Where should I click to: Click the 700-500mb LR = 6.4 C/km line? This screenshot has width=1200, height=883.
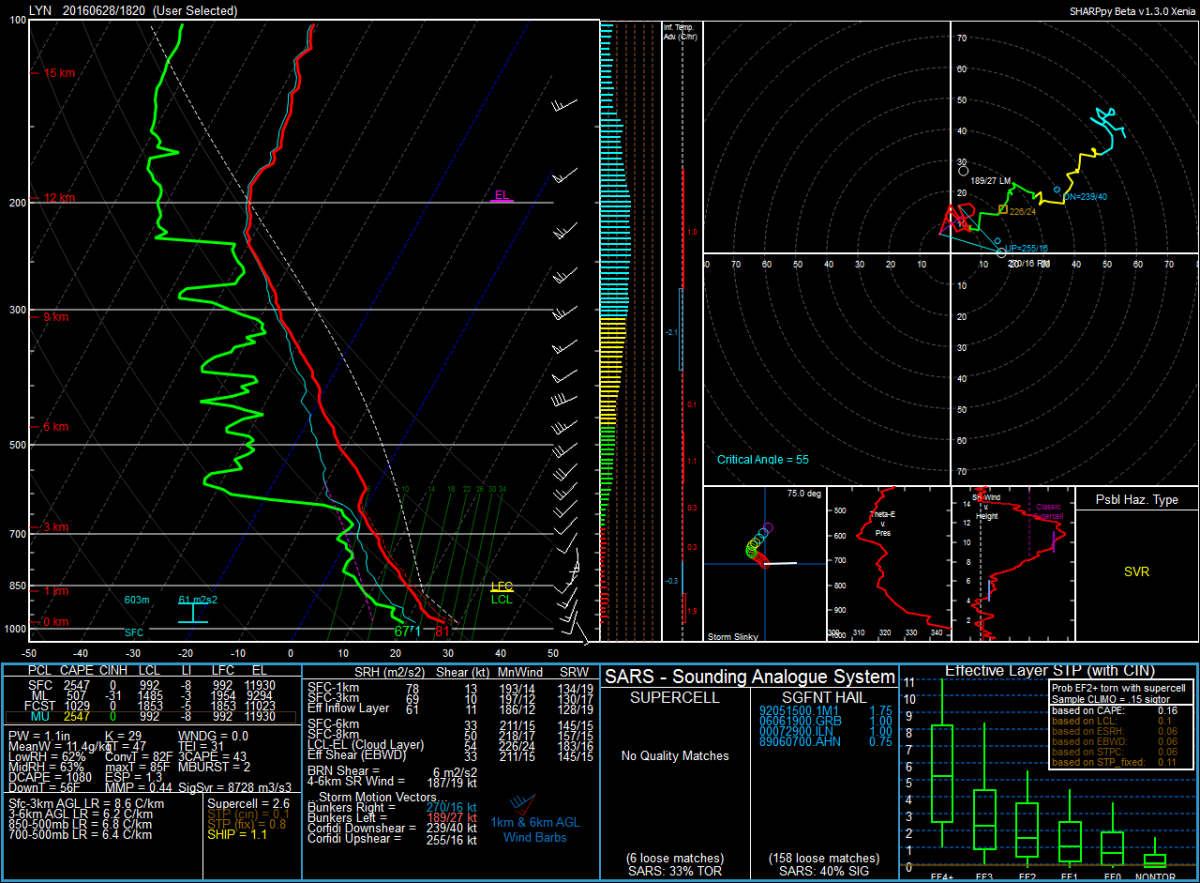click(x=81, y=835)
